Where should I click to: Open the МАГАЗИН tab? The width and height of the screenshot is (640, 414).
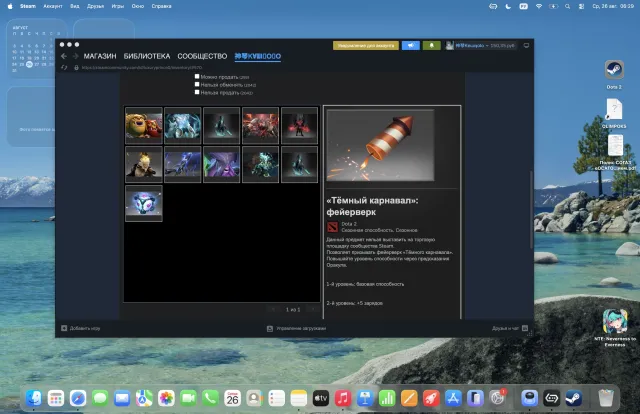pyautogui.click(x=100, y=56)
